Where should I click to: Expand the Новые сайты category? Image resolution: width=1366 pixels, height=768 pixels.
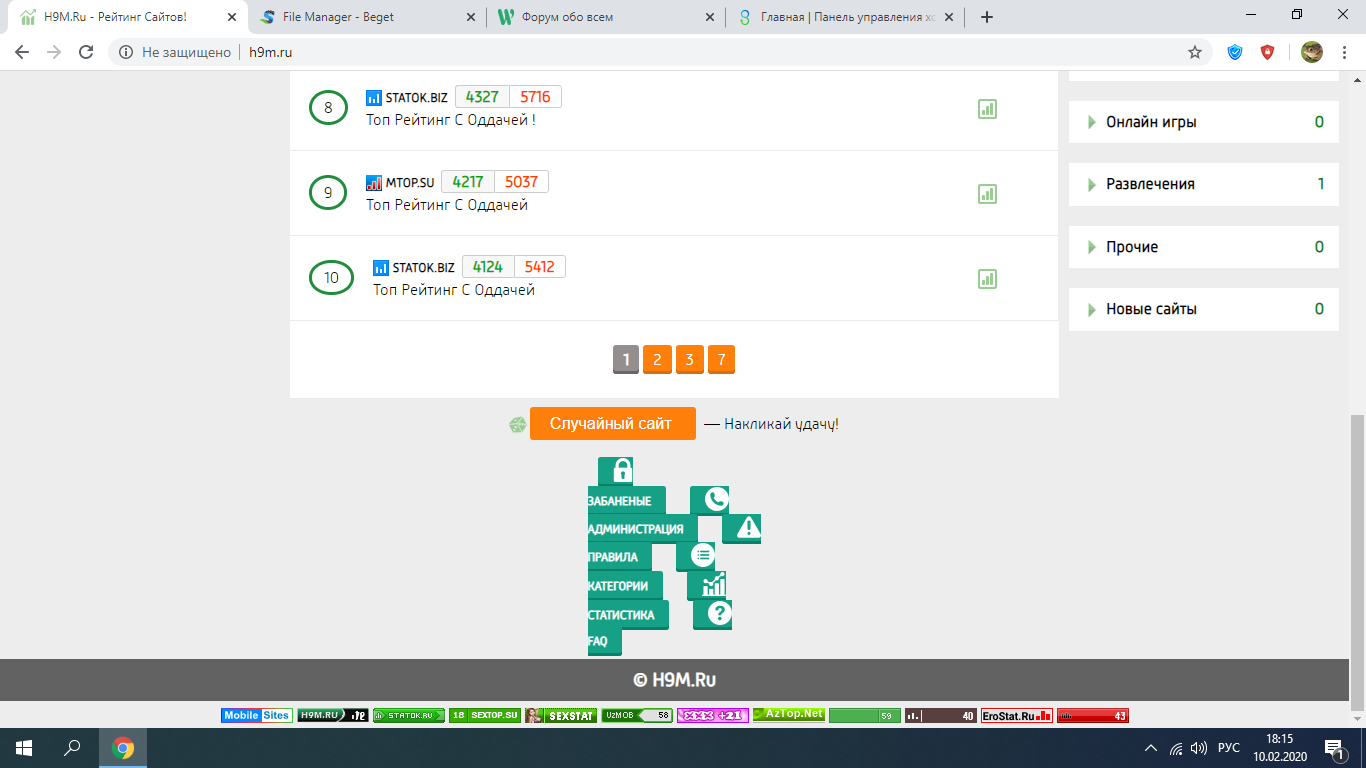tap(1150, 309)
